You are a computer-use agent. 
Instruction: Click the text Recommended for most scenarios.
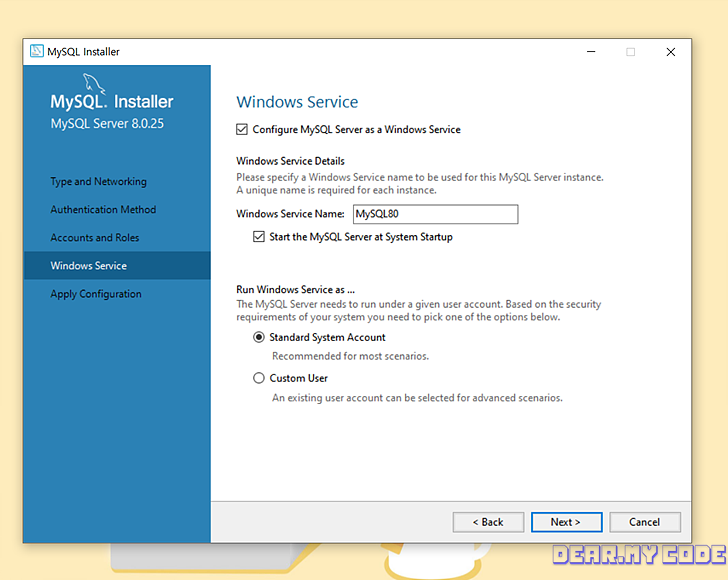[351, 356]
